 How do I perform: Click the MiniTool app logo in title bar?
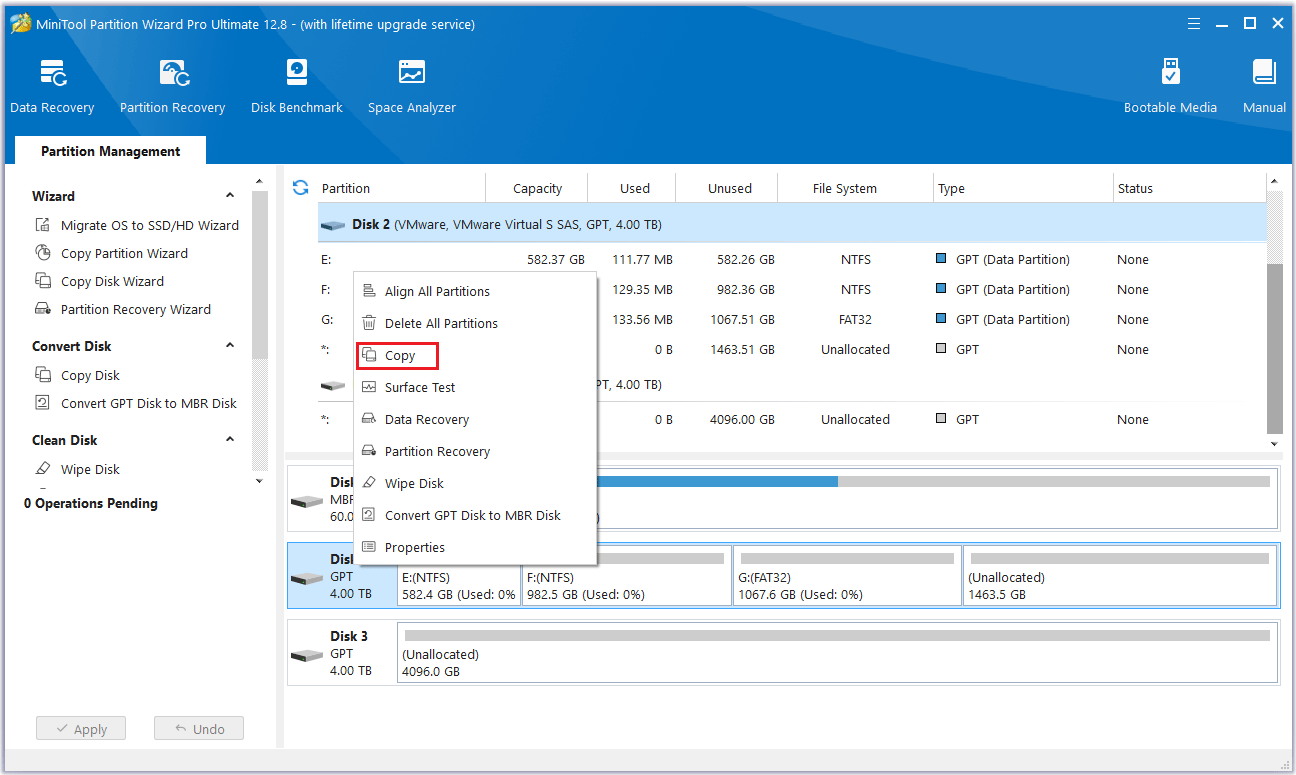point(19,23)
